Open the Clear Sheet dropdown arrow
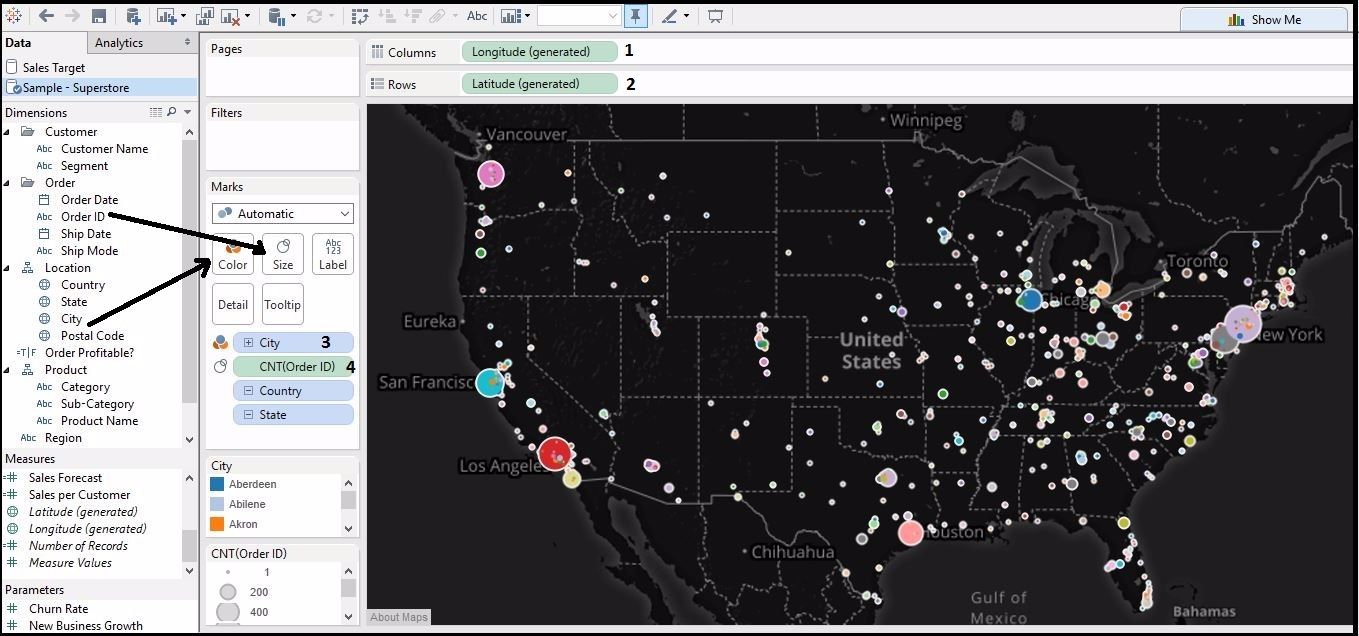 pyautogui.click(x=248, y=16)
